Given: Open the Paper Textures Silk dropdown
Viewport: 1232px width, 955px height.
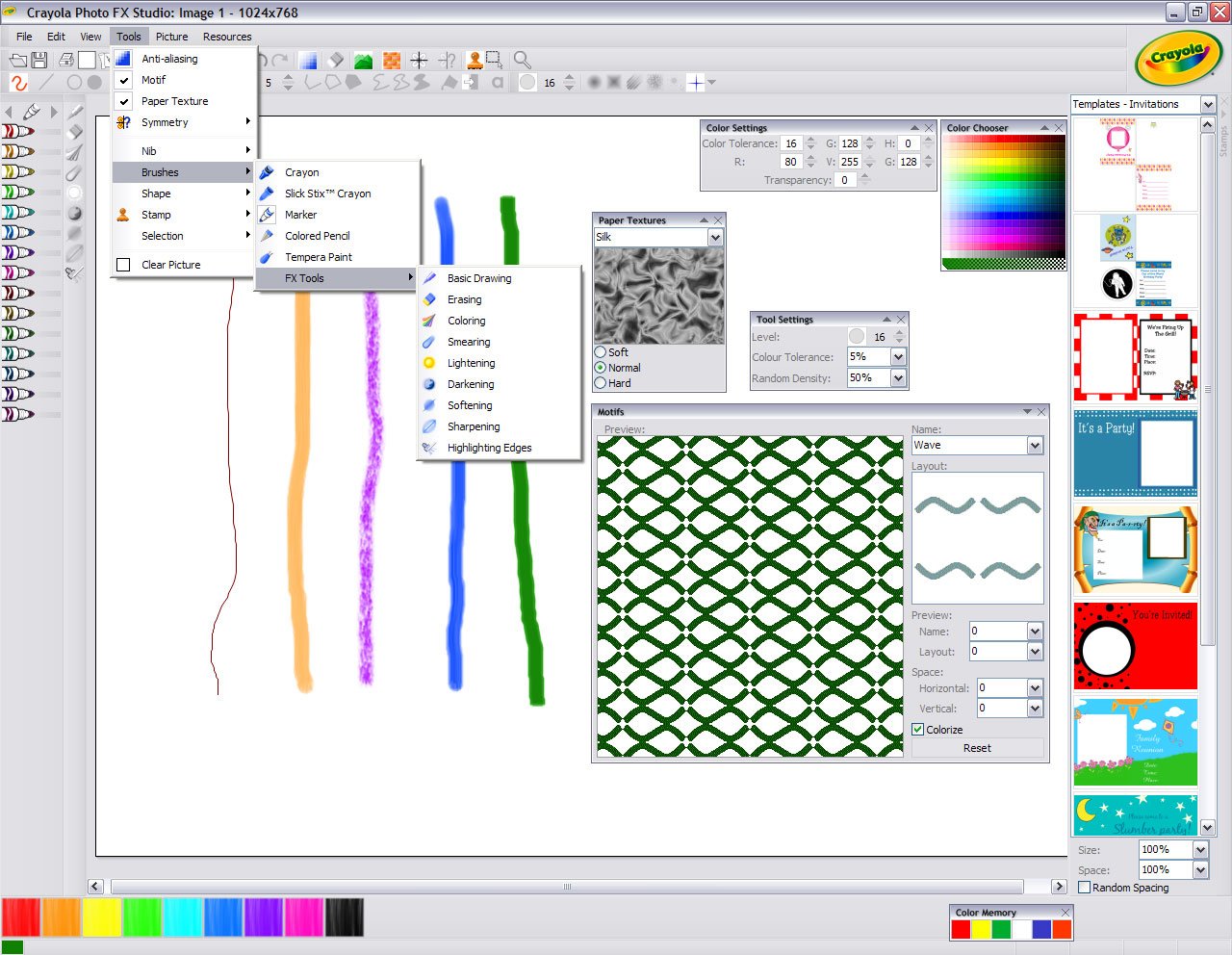Looking at the screenshot, I should [715, 237].
